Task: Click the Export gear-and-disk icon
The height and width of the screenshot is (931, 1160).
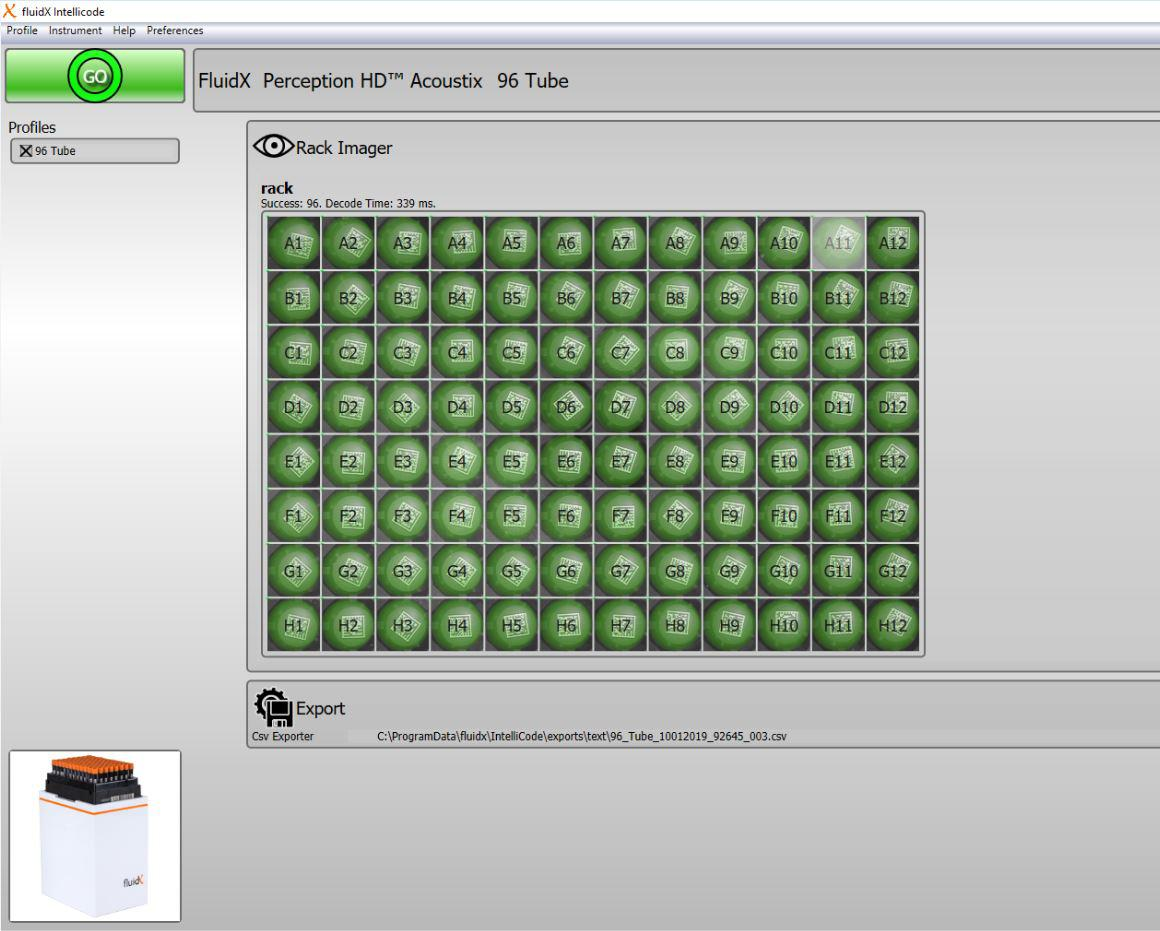Action: [273, 707]
